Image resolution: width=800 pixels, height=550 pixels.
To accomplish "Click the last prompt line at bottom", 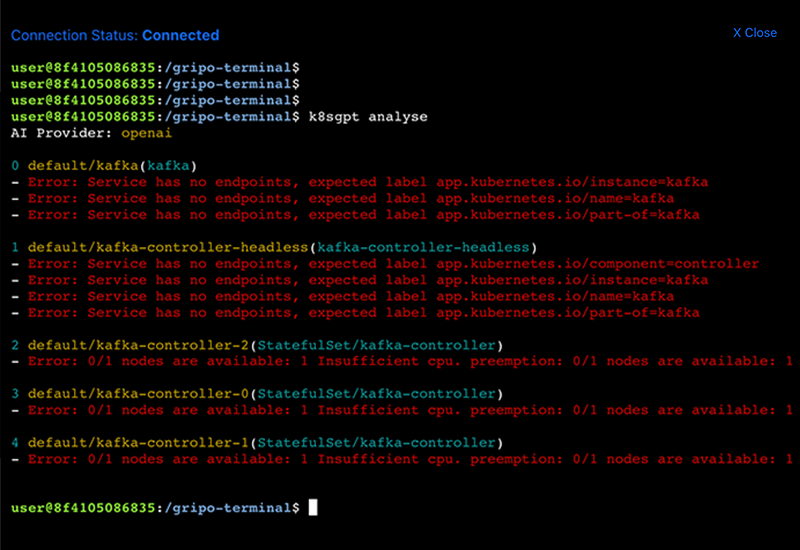I will (x=155, y=508).
